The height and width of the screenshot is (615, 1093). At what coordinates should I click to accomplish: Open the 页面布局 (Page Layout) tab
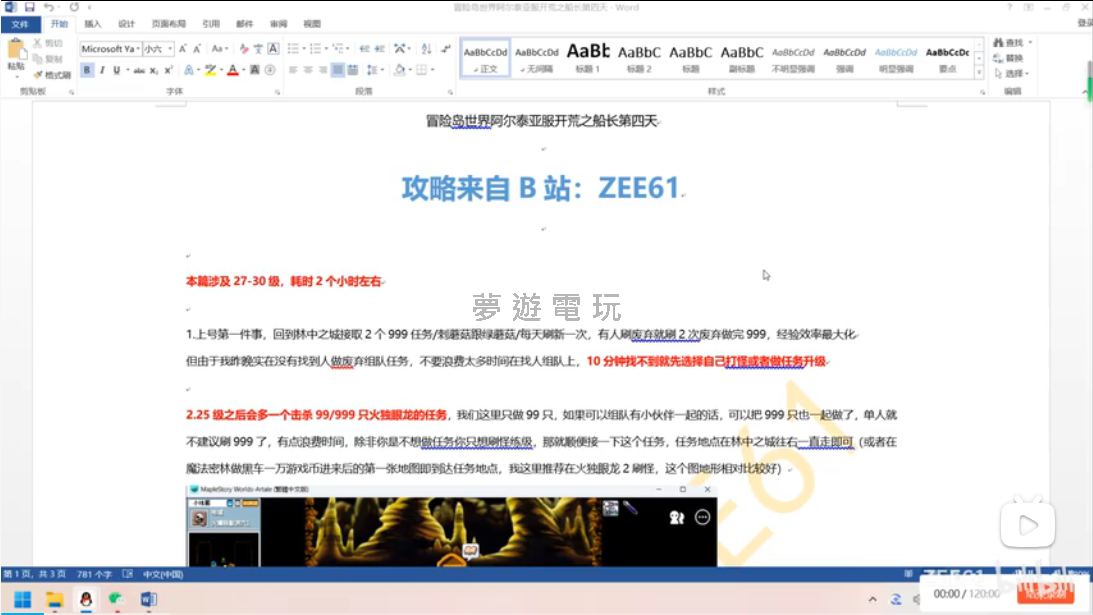(168, 23)
